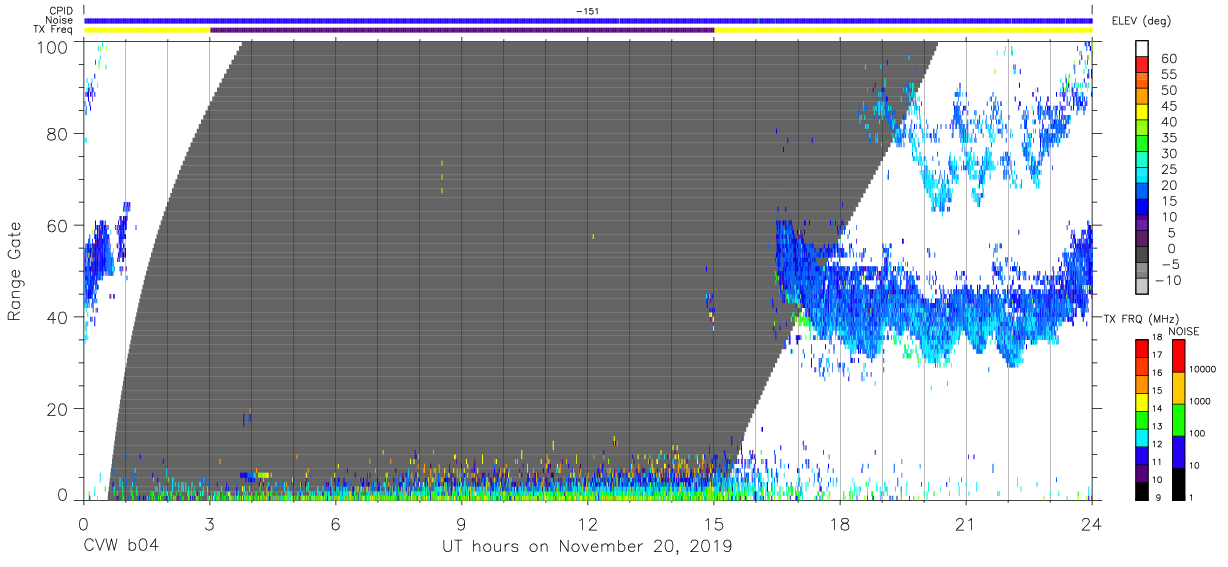Viewport: 1228px width, 567px height.
Task: Click the 'CPID' label at top left
Action: pos(61,11)
